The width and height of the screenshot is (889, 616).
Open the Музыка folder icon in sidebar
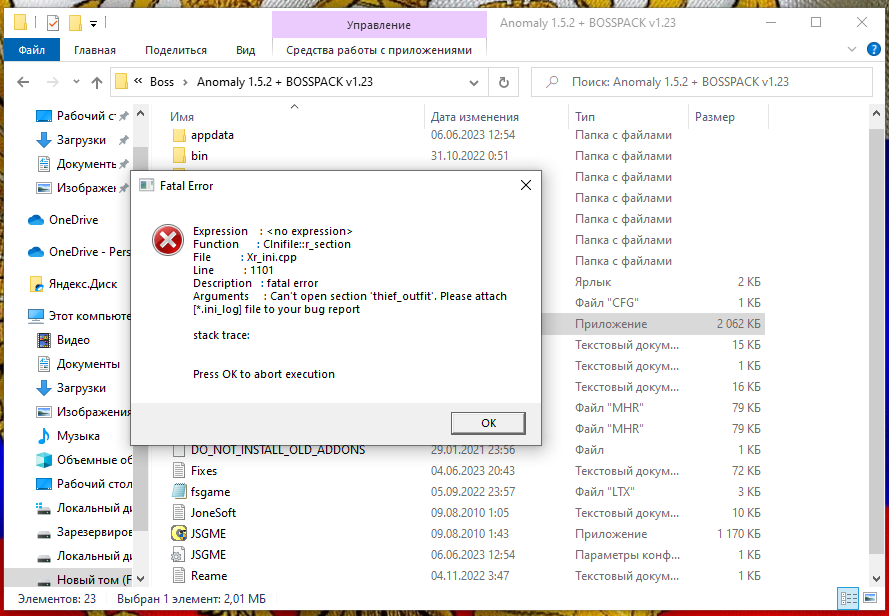pos(44,436)
